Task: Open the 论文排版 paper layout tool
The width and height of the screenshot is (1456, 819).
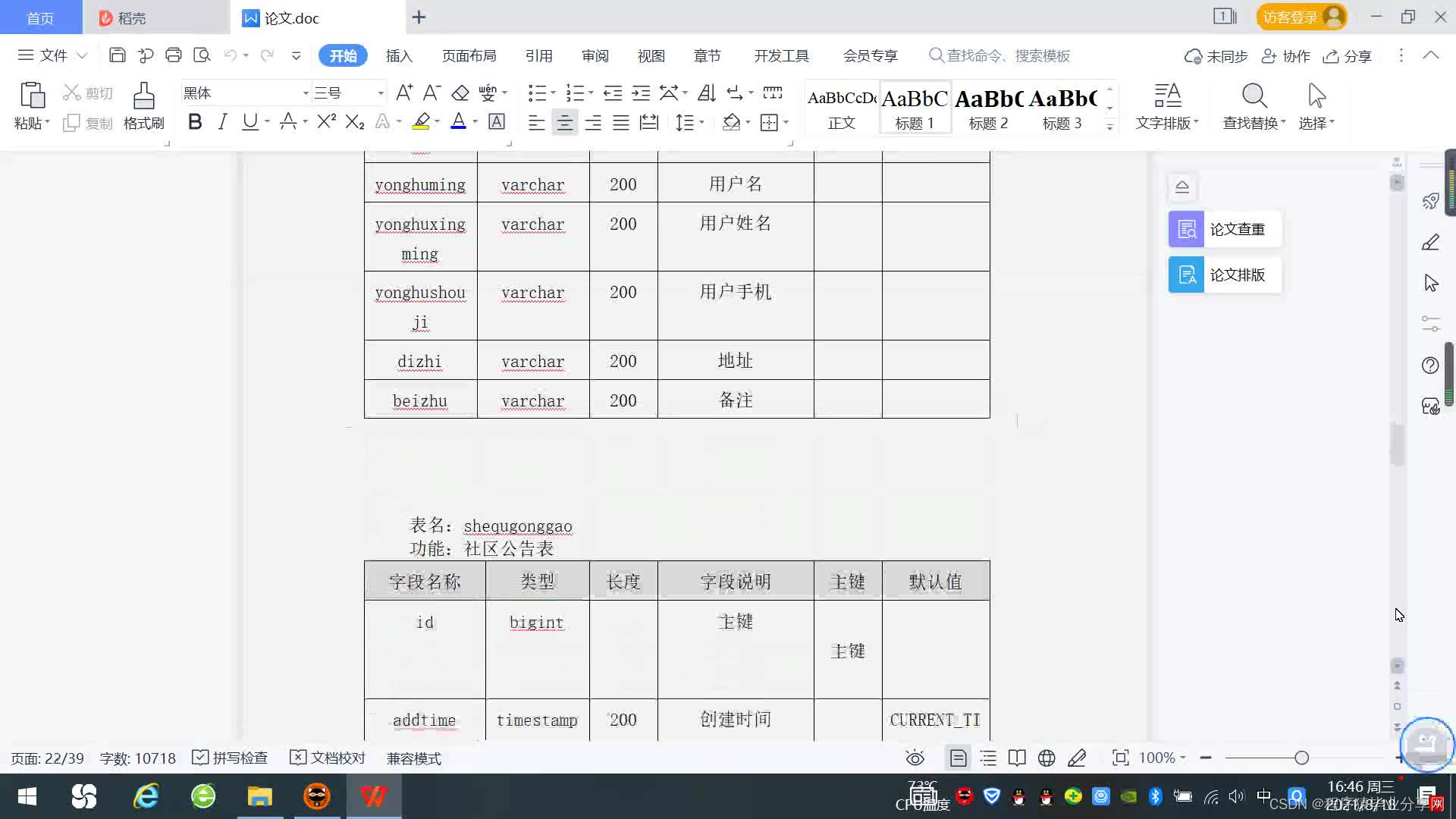Action: click(x=1224, y=275)
